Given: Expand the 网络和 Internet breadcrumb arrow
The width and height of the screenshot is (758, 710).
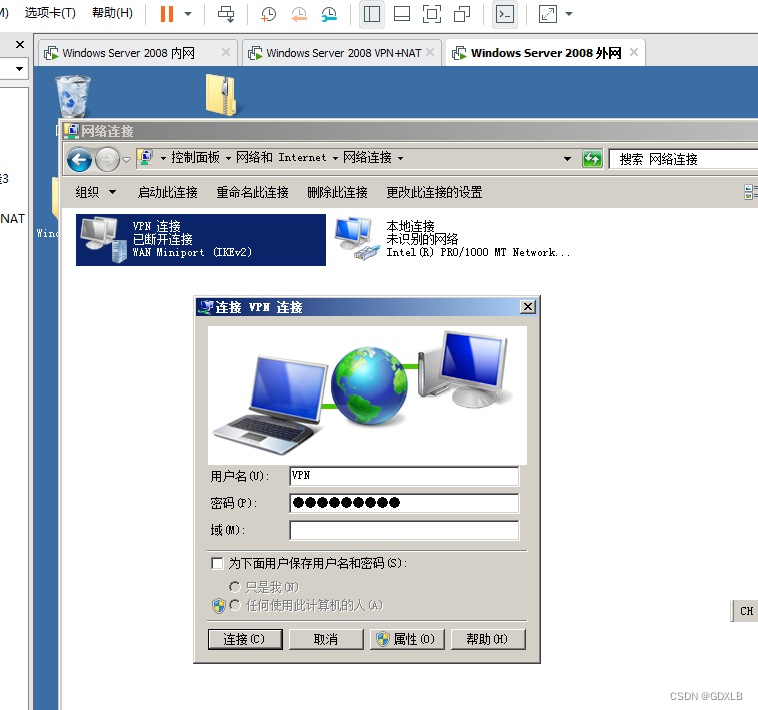Looking at the screenshot, I should [x=335, y=159].
